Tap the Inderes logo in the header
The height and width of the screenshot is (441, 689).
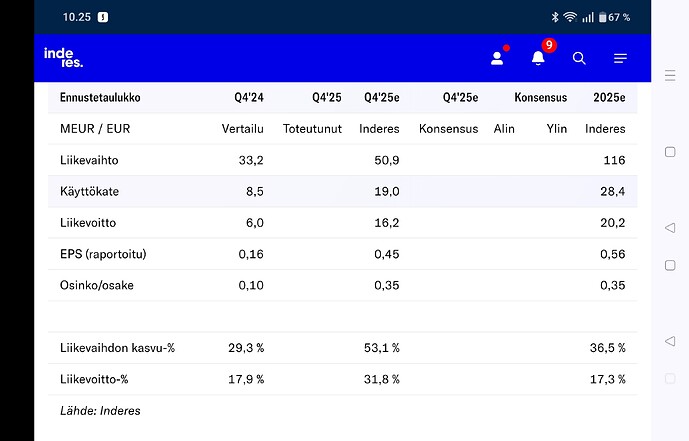(x=63, y=58)
